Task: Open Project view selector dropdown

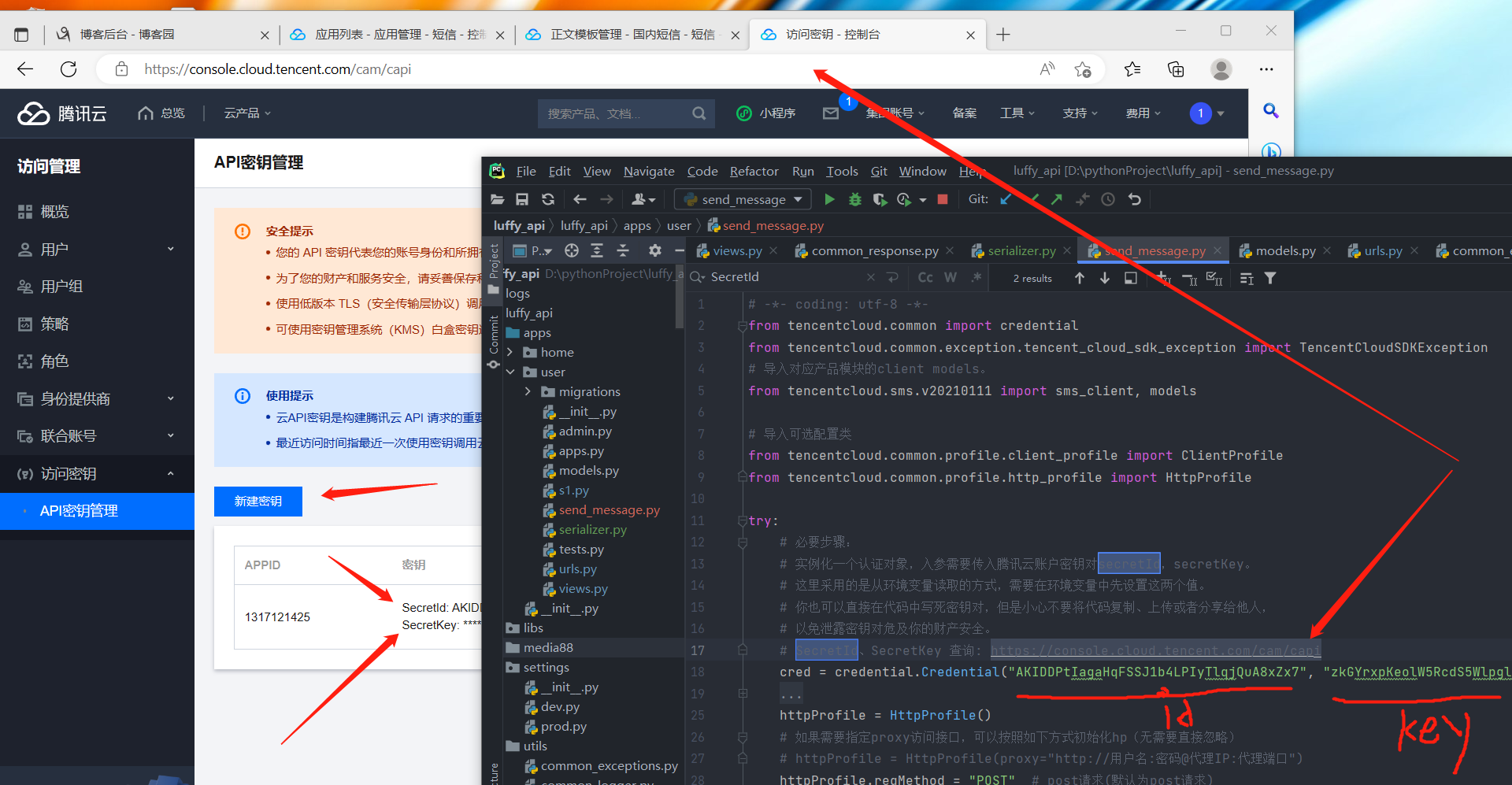Action: pyautogui.click(x=533, y=250)
